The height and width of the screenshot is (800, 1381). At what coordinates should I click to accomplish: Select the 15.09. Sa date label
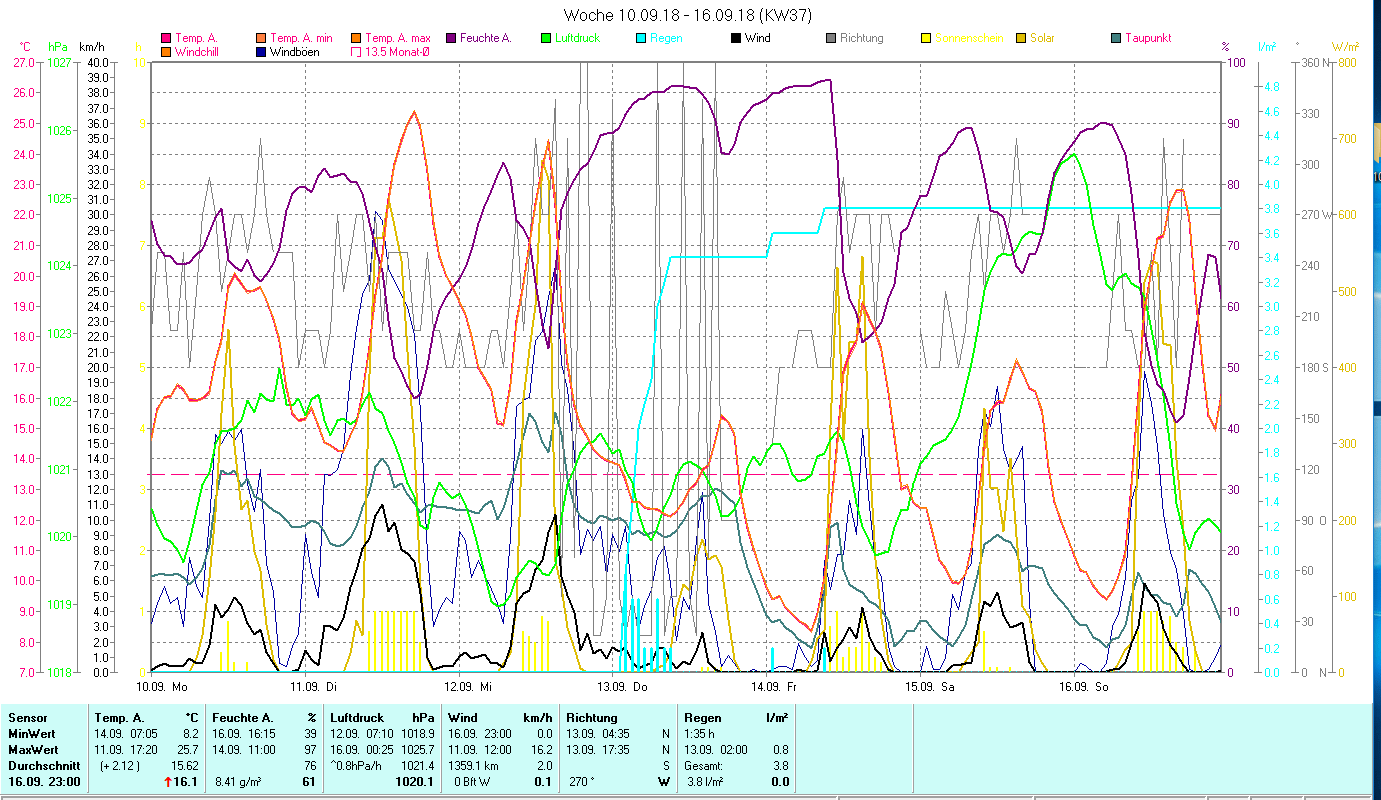click(x=930, y=687)
